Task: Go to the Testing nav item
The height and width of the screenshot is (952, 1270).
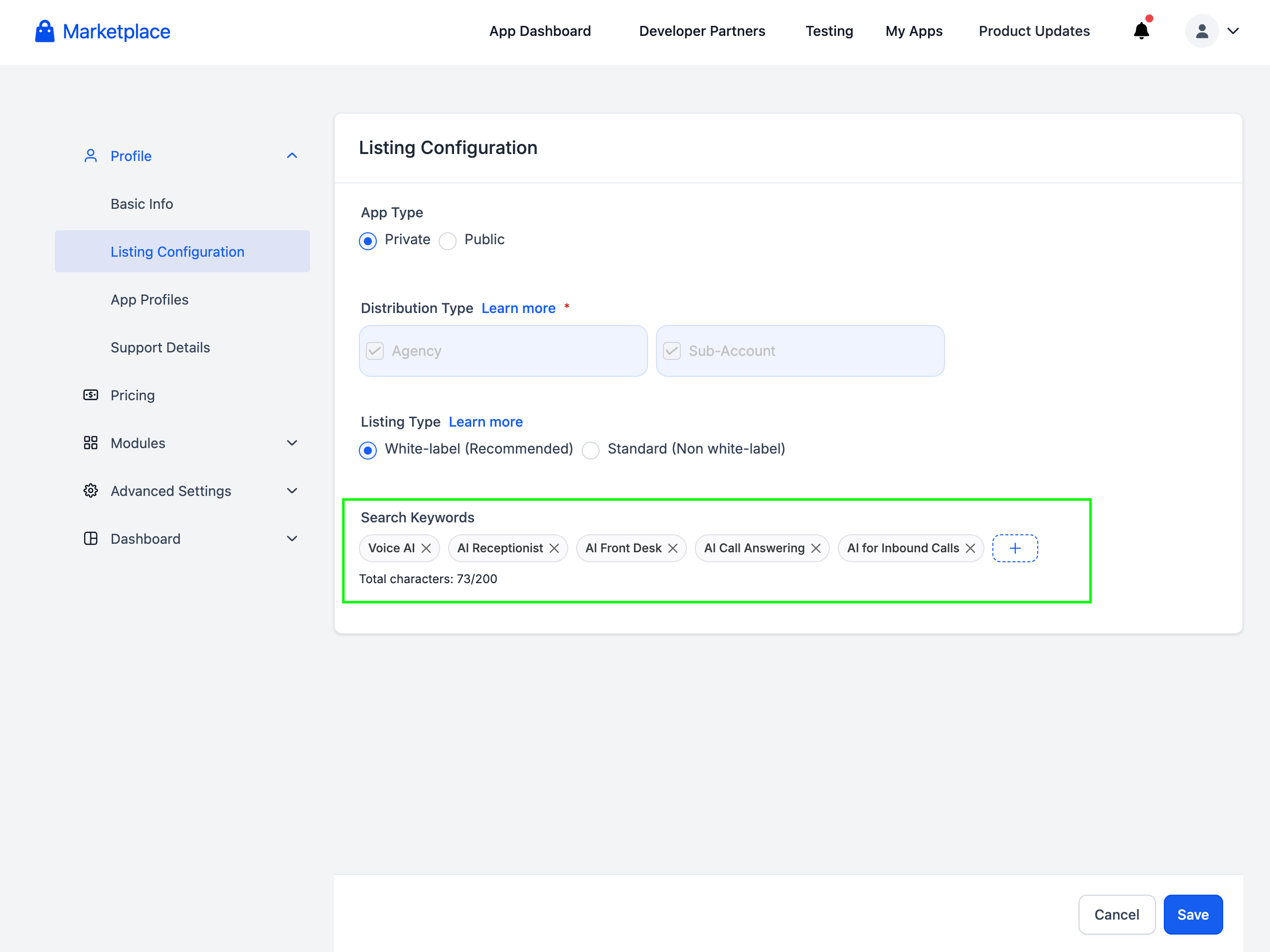Action: tap(828, 31)
